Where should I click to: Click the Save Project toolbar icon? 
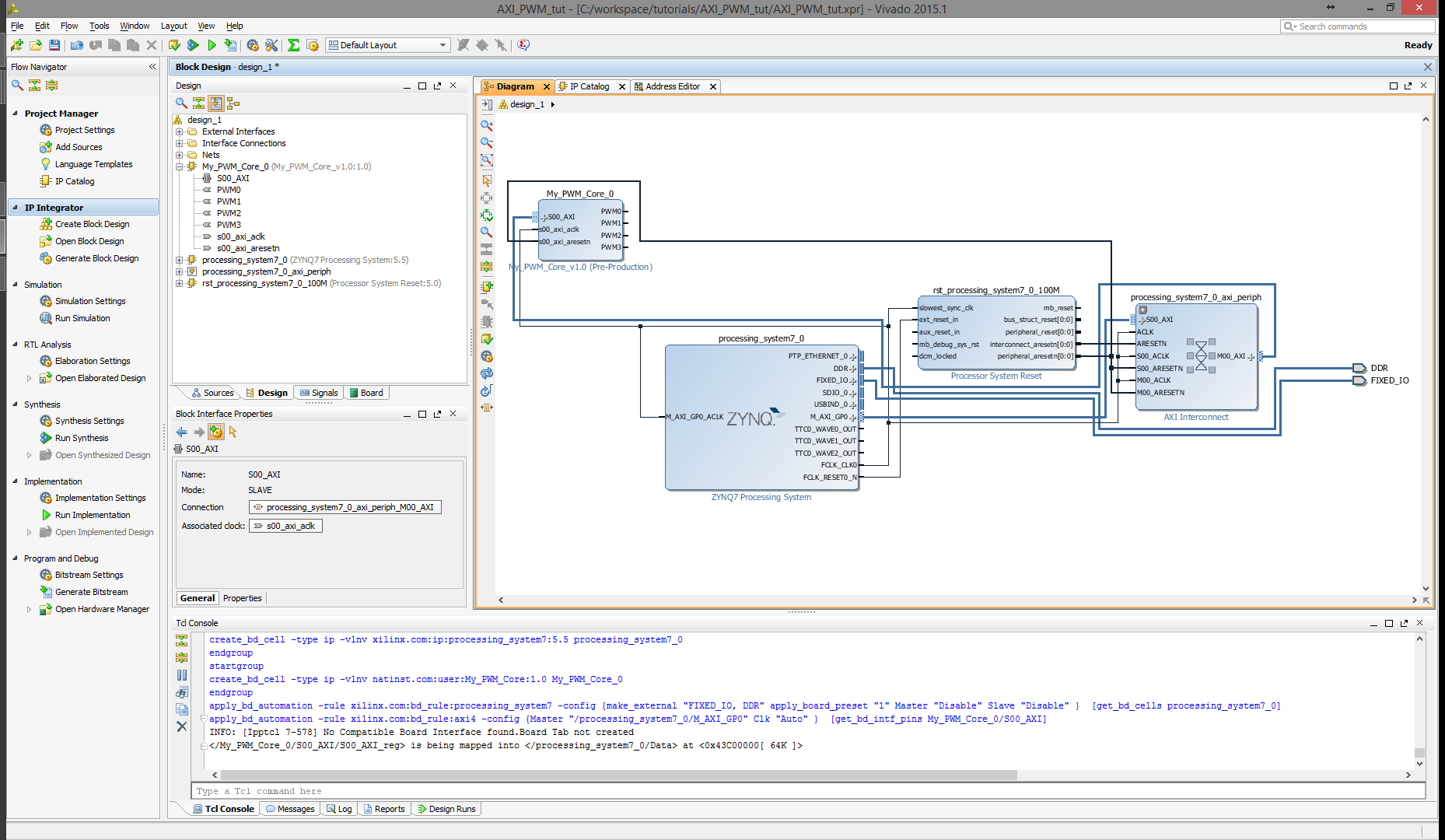click(x=54, y=45)
